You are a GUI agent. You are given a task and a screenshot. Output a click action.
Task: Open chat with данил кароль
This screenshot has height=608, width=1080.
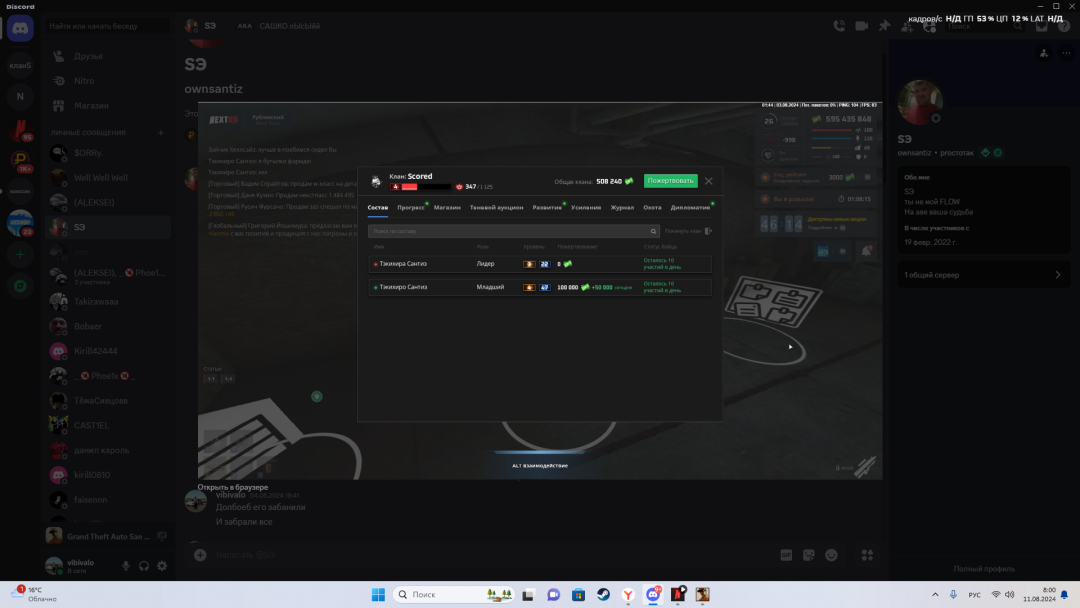107,450
